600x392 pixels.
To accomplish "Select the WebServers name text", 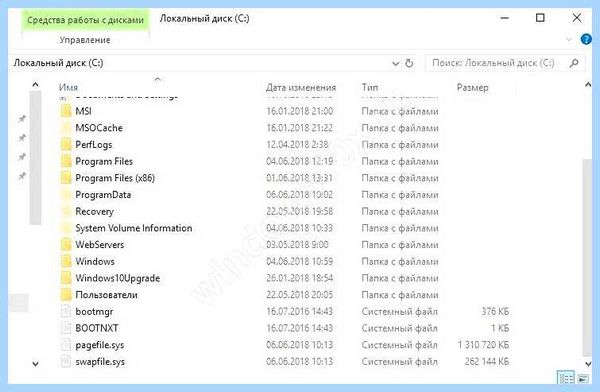I will point(100,245).
